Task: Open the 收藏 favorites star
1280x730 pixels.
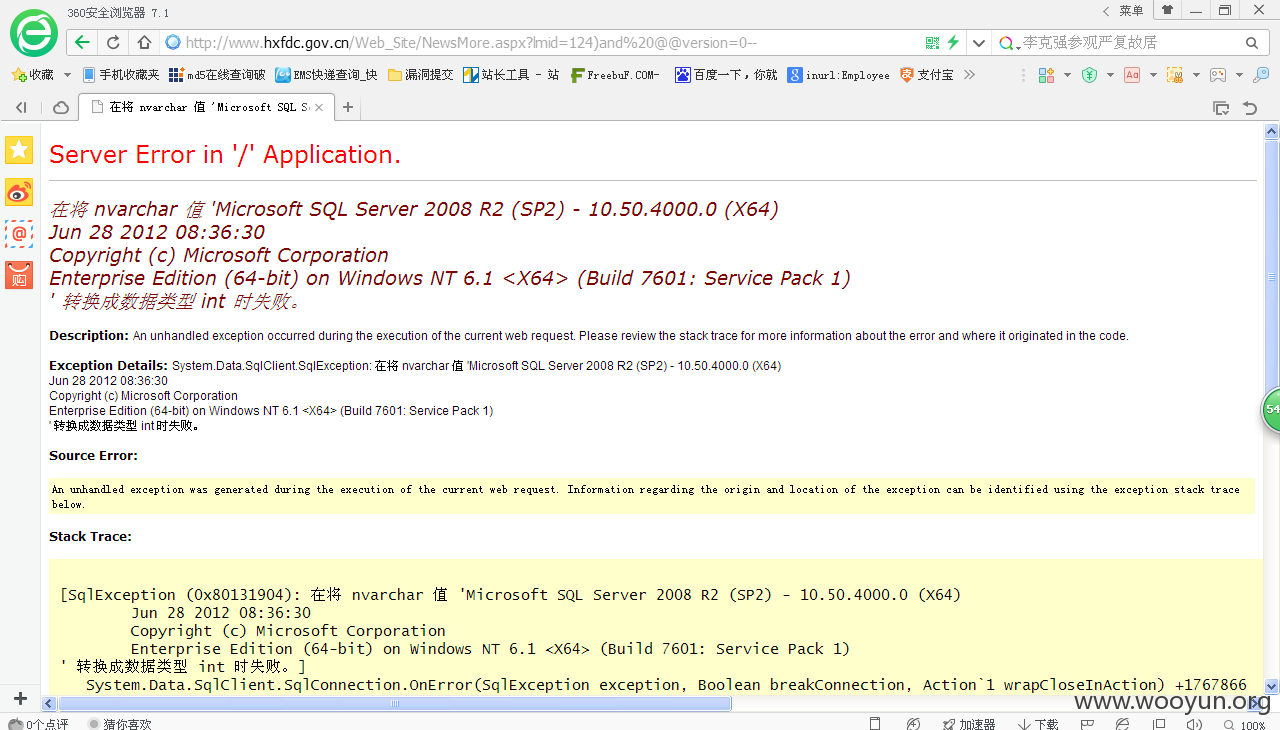Action: tap(32, 75)
